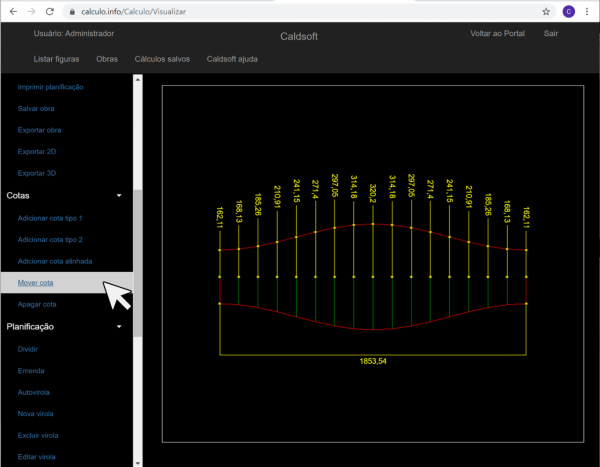Viewport: 600px width, 467px height.
Task: Open the Listar figuras menu
Action: point(57,59)
